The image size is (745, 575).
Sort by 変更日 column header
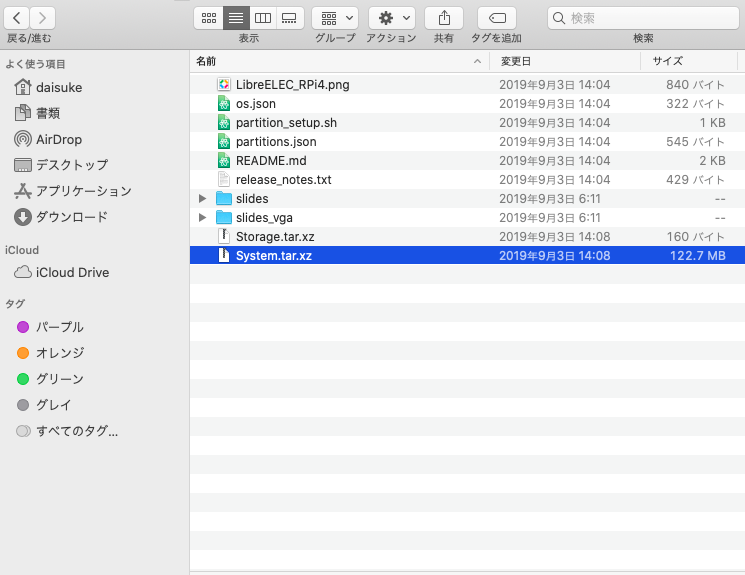click(565, 61)
